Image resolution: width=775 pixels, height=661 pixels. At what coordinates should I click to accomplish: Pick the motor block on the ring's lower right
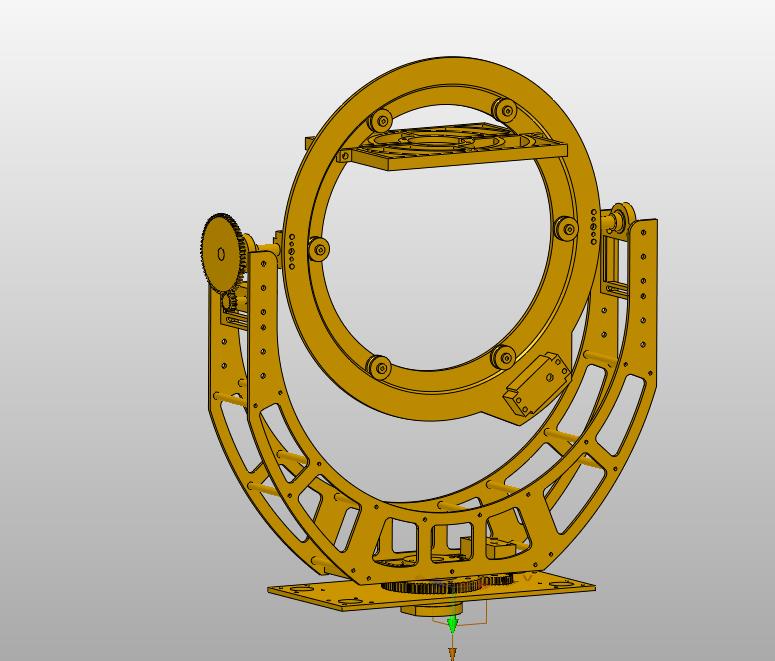[x=536, y=384]
